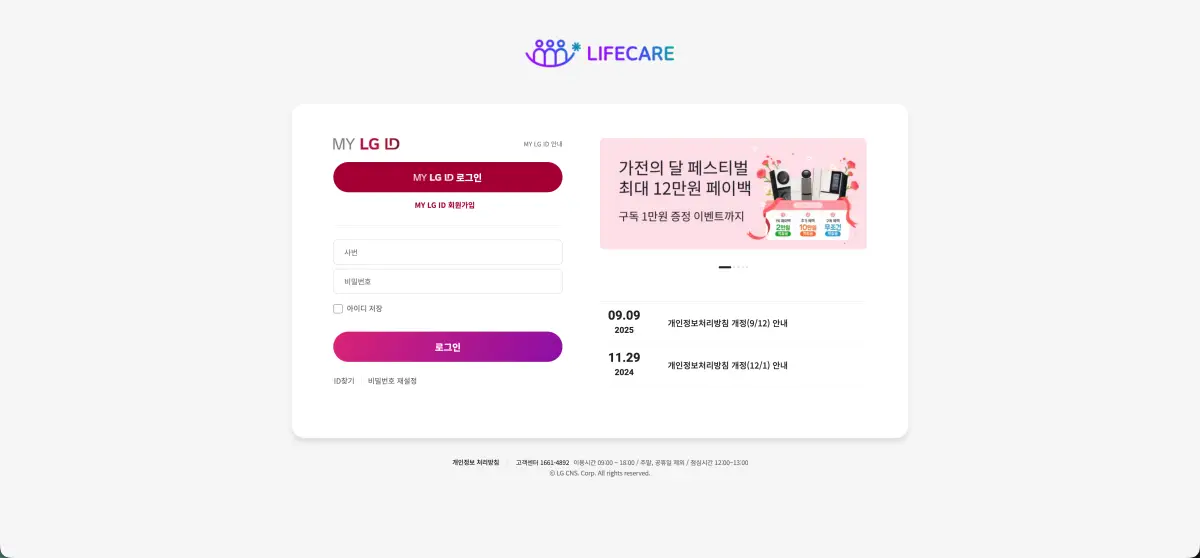
Task: Select the active carousel indicator bar
Action: [x=725, y=267]
